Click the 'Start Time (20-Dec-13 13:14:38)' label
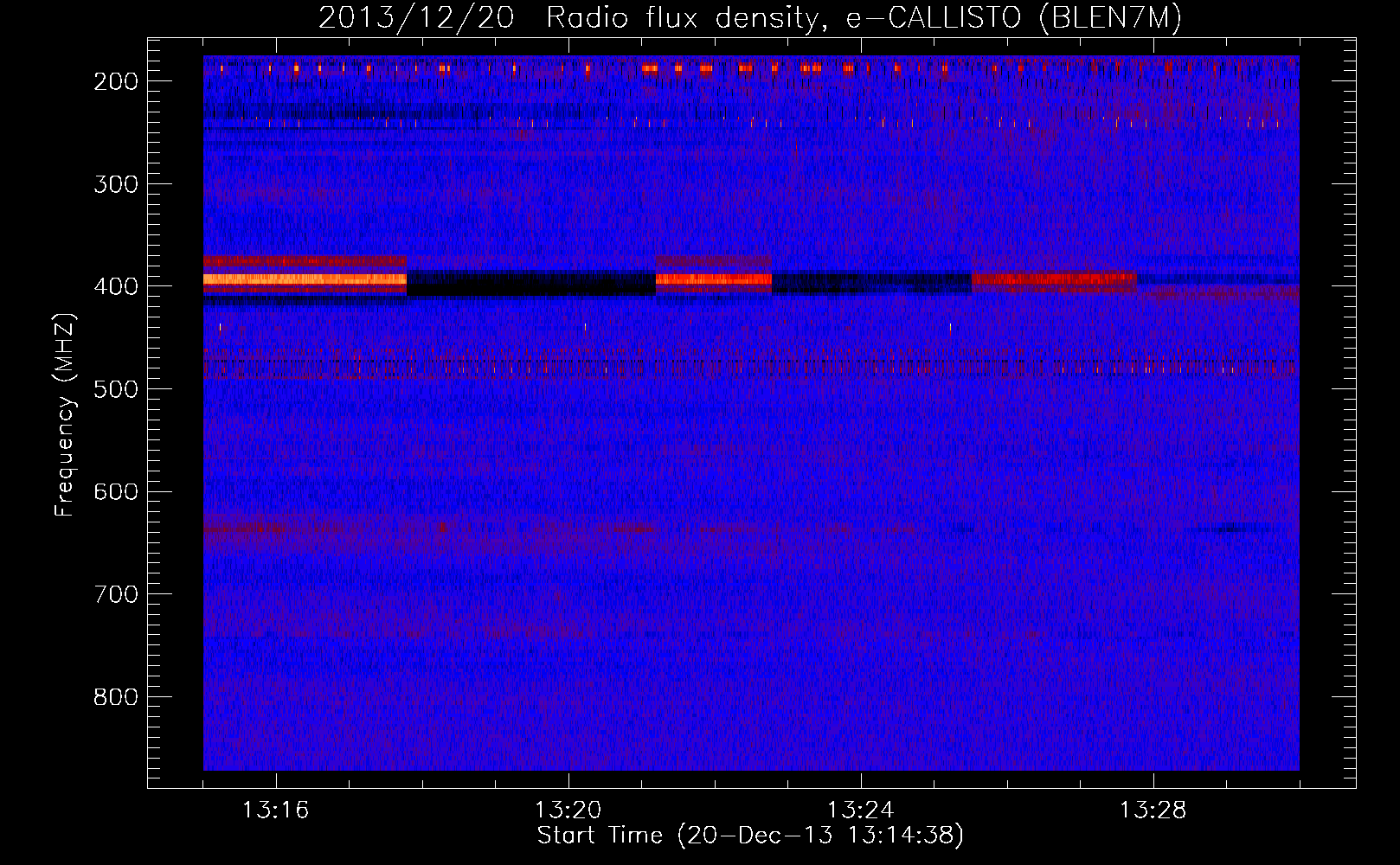Image resolution: width=1400 pixels, height=865 pixels. tap(750, 836)
